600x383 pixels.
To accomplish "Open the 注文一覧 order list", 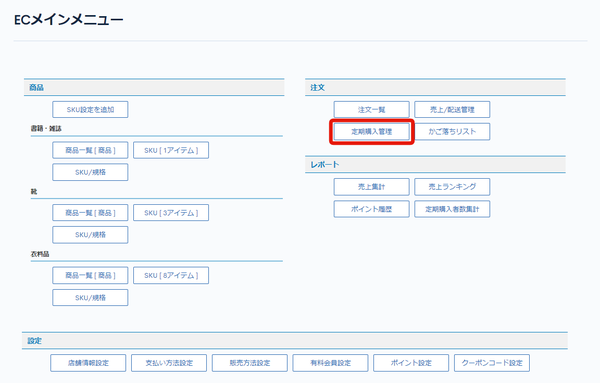I will (372, 109).
